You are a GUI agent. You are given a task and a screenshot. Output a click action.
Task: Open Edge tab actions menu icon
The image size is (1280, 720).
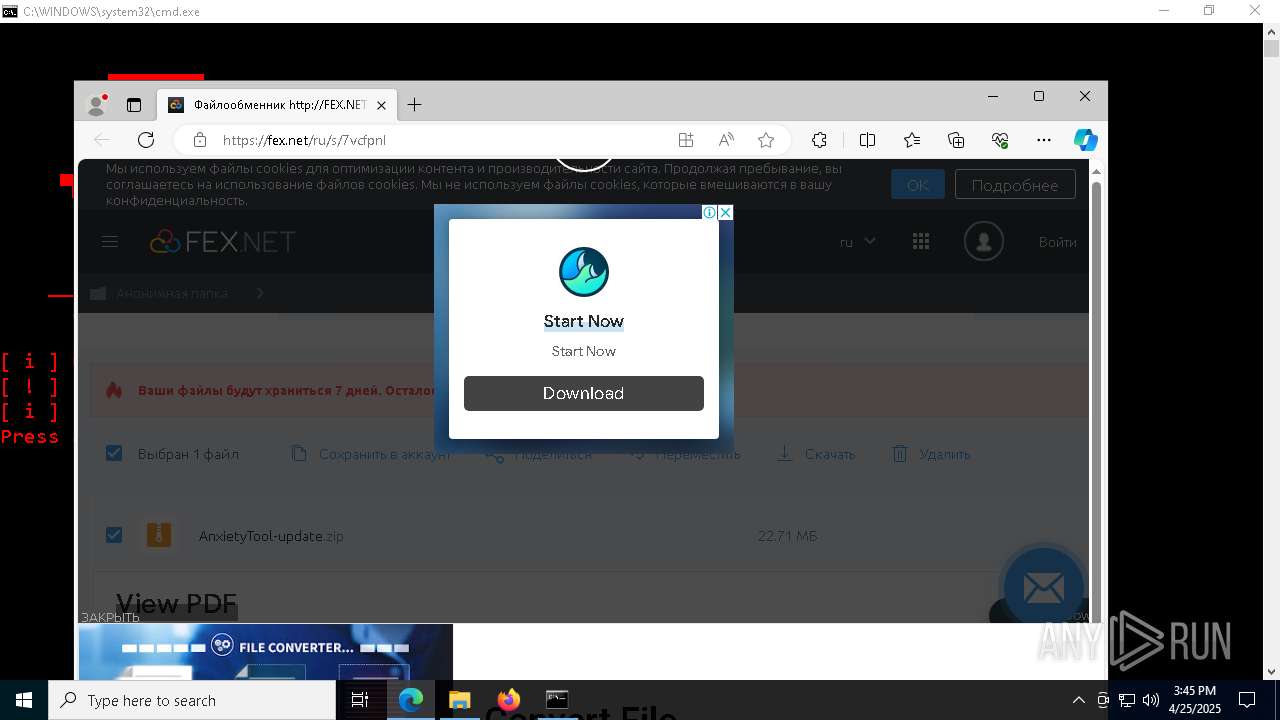click(134, 105)
